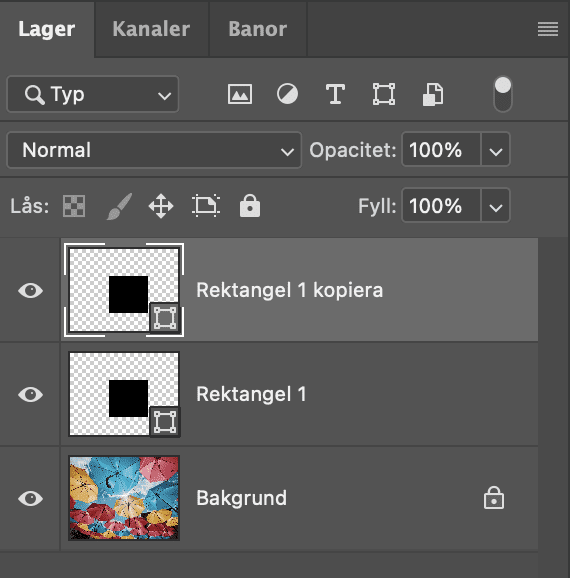The height and width of the screenshot is (578, 570).
Task: Toggle layer filtering switch
Action: pos(503,94)
